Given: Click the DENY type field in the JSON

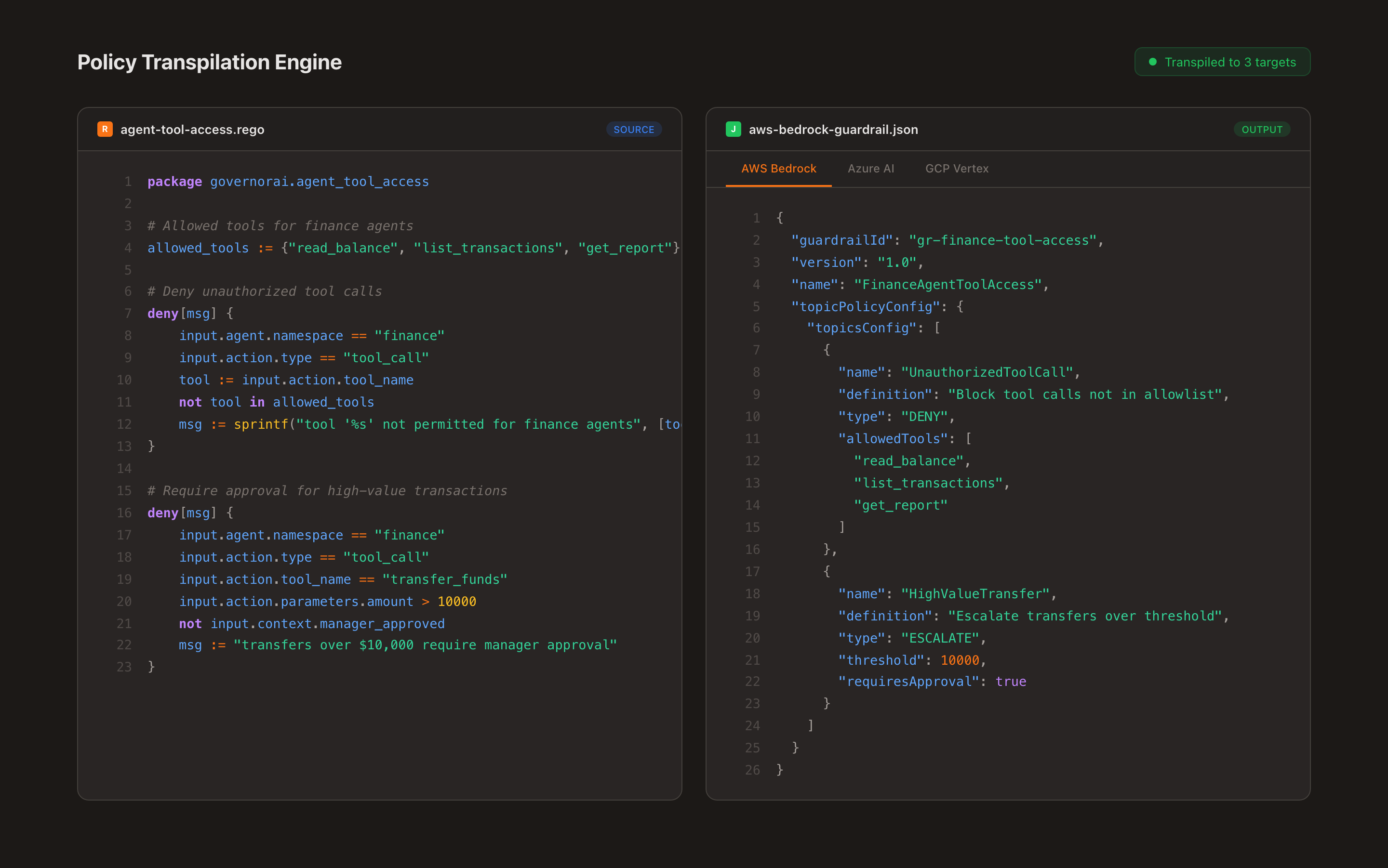Looking at the screenshot, I should point(925,416).
